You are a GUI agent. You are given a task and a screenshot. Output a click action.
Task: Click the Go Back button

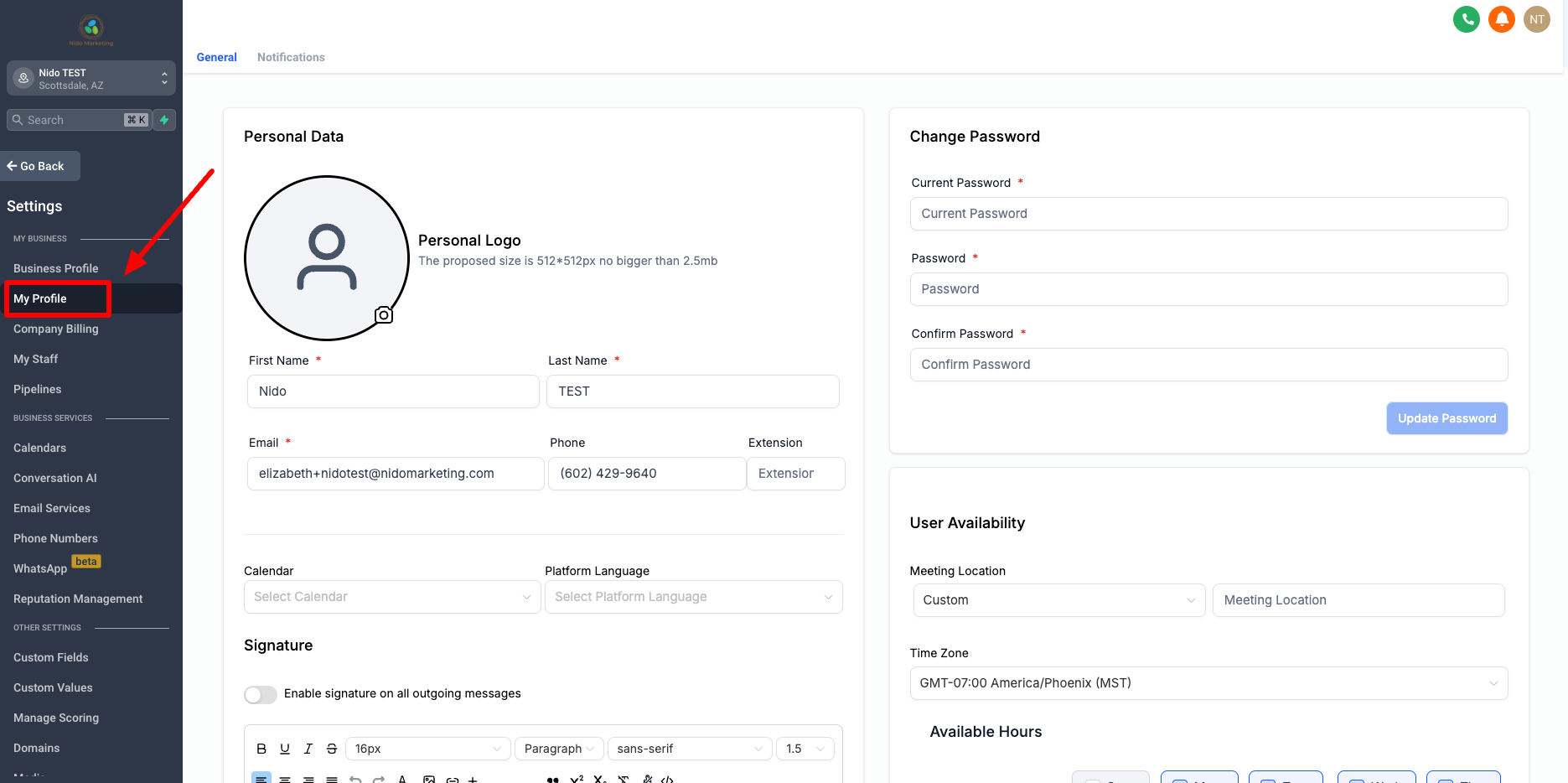click(x=39, y=166)
